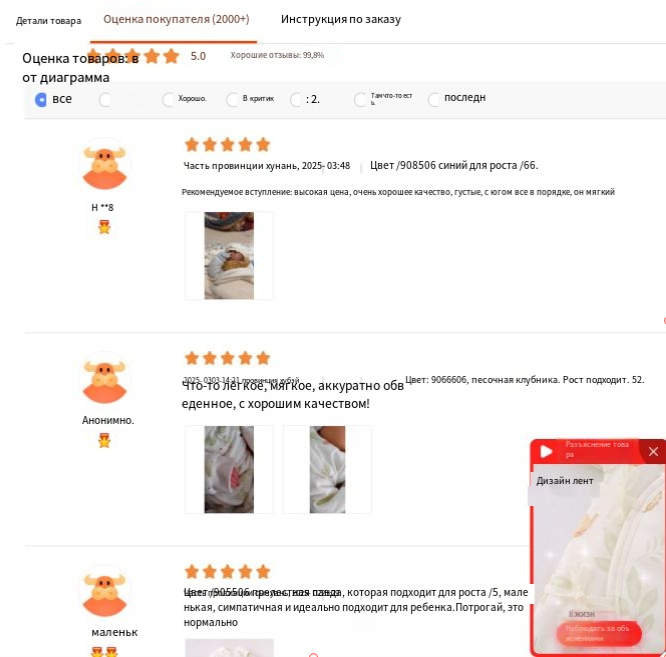Click the five-star rating of first review
666x657 pixels.
click(228, 144)
